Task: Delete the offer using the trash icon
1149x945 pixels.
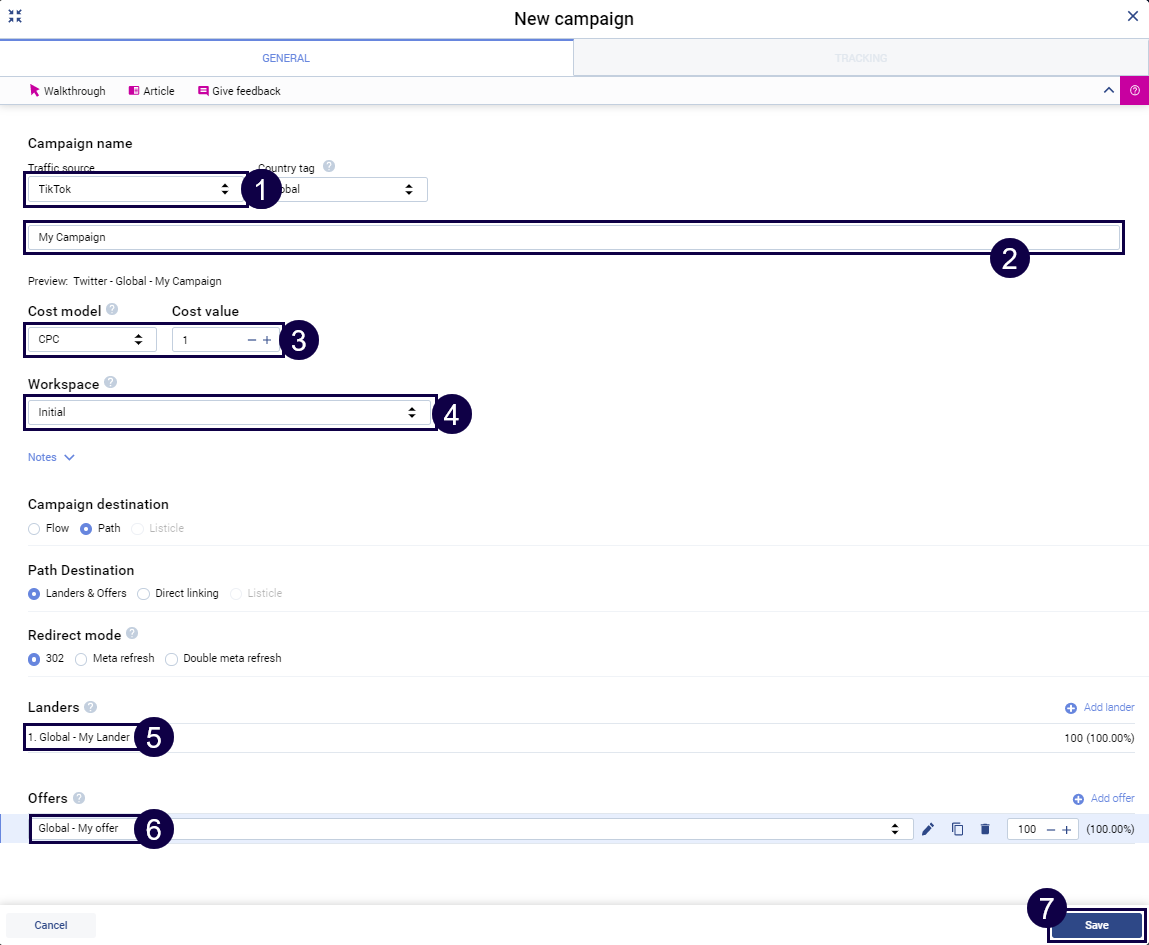Action: tap(985, 829)
